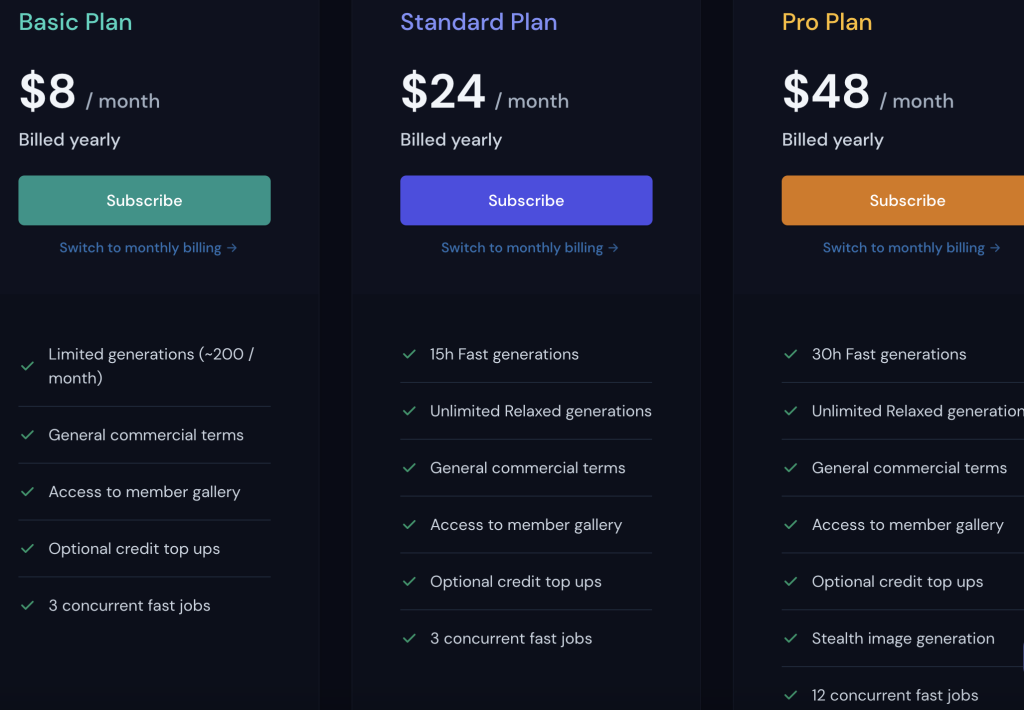The image size is (1024, 710).
Task: Click arrow icon after Pro monthly billing link
Action: coord(995,248)
